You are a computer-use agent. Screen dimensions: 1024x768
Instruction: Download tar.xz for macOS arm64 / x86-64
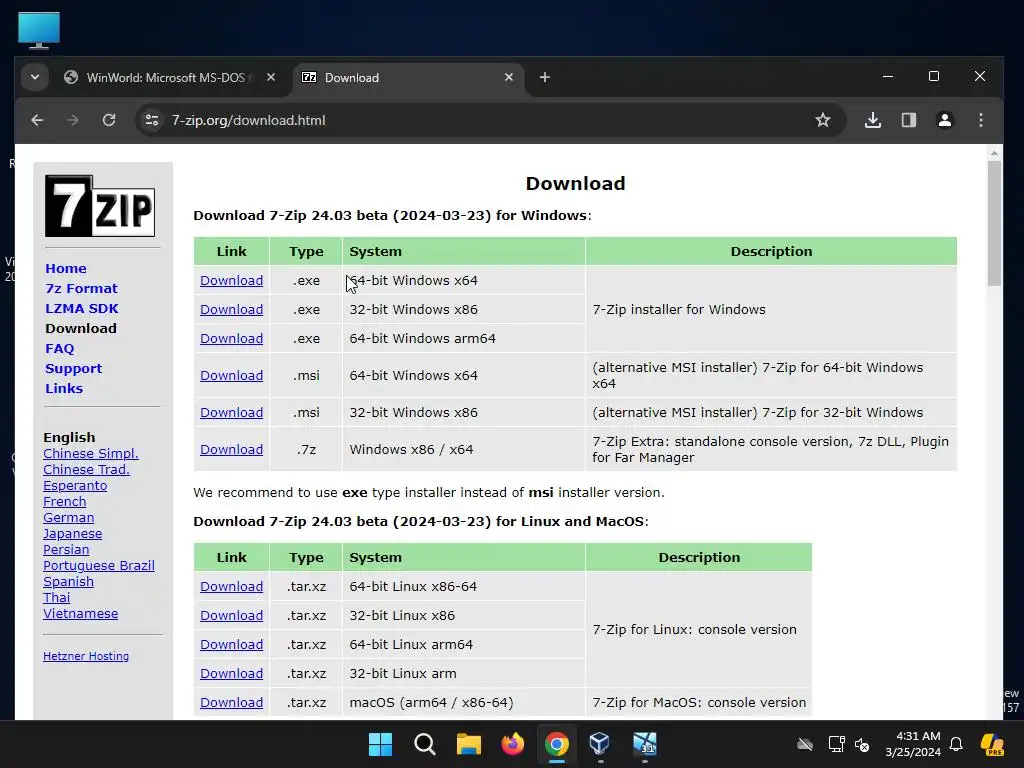(x=231, y=703)
